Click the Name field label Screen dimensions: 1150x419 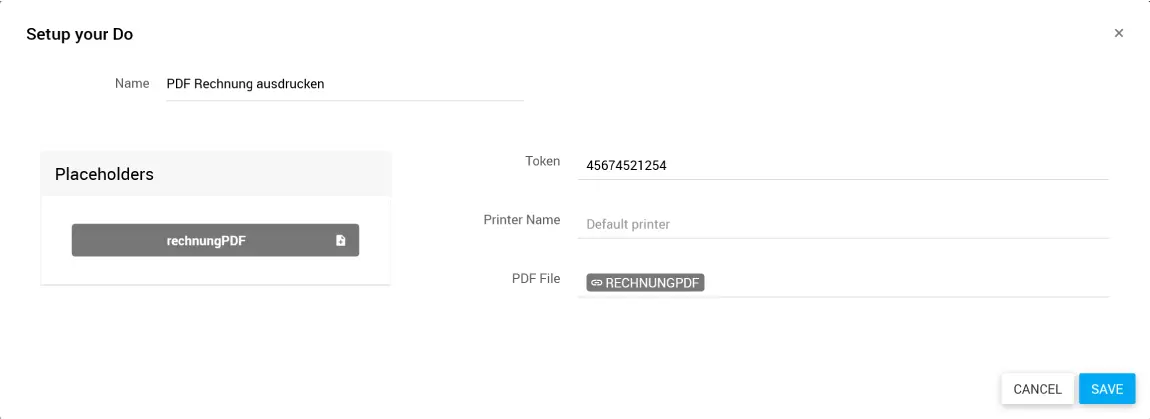(132, 84)
